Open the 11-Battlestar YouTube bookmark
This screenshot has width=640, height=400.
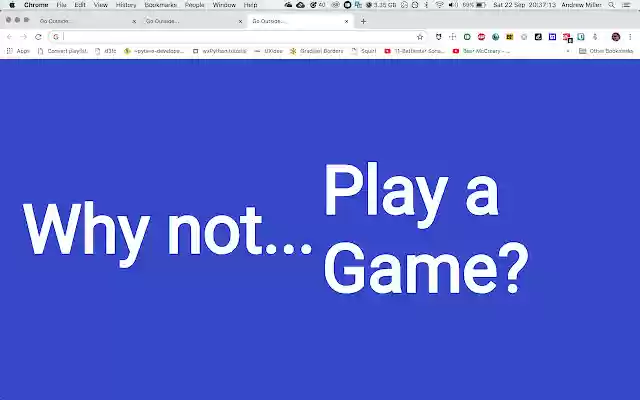point(415,51)
